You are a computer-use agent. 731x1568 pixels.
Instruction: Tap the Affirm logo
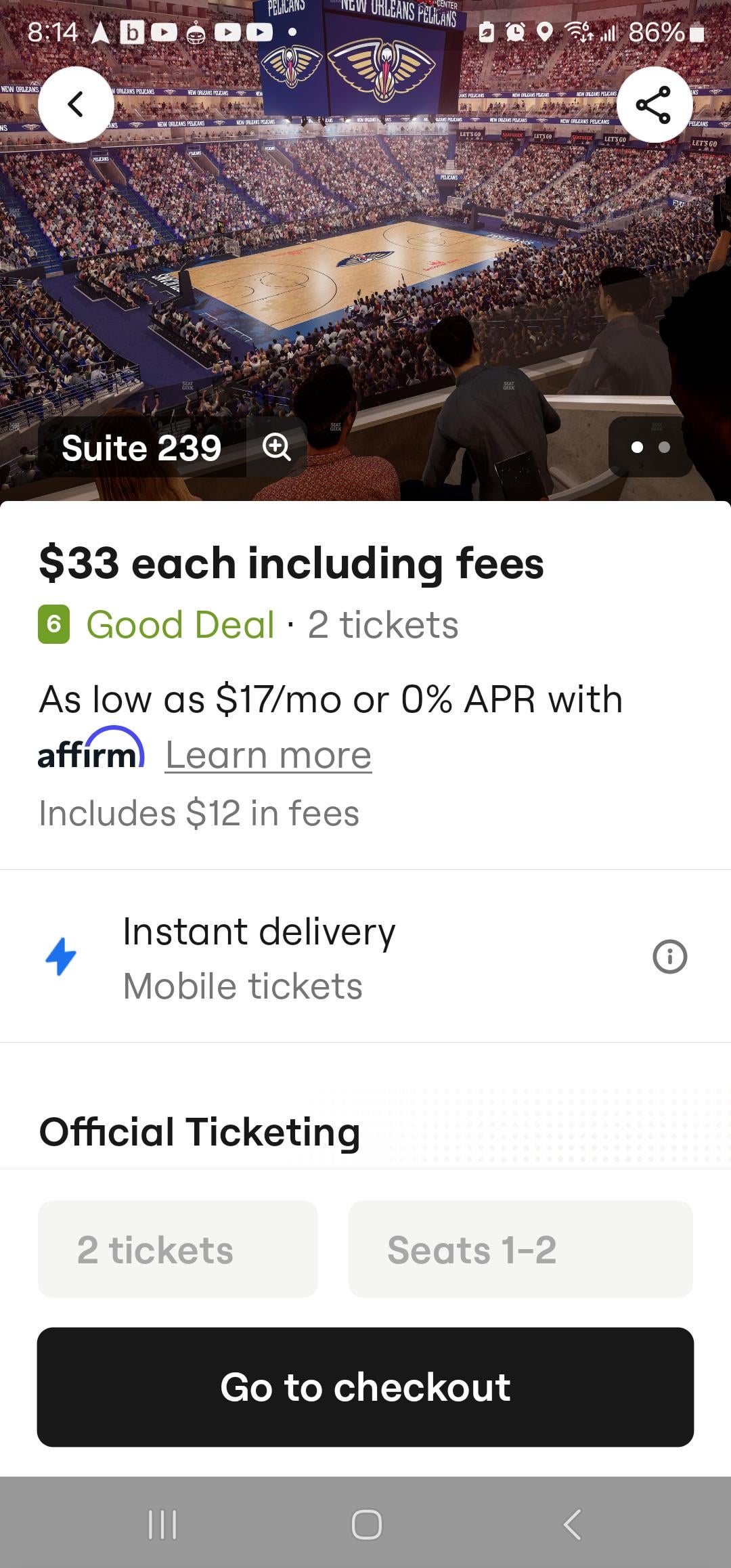click(x=91, y=749)
